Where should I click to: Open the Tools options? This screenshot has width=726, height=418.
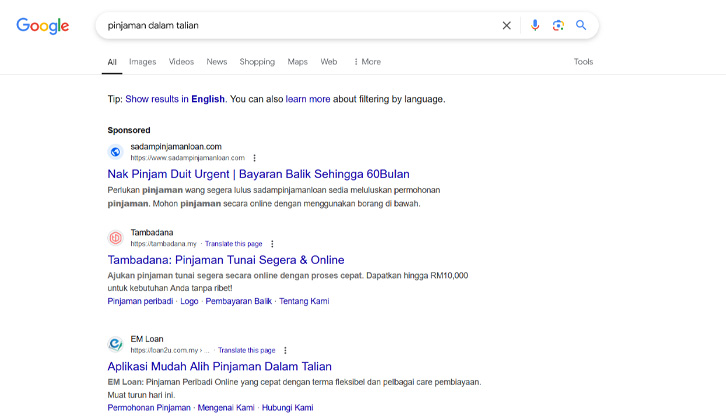pos(583,62)
